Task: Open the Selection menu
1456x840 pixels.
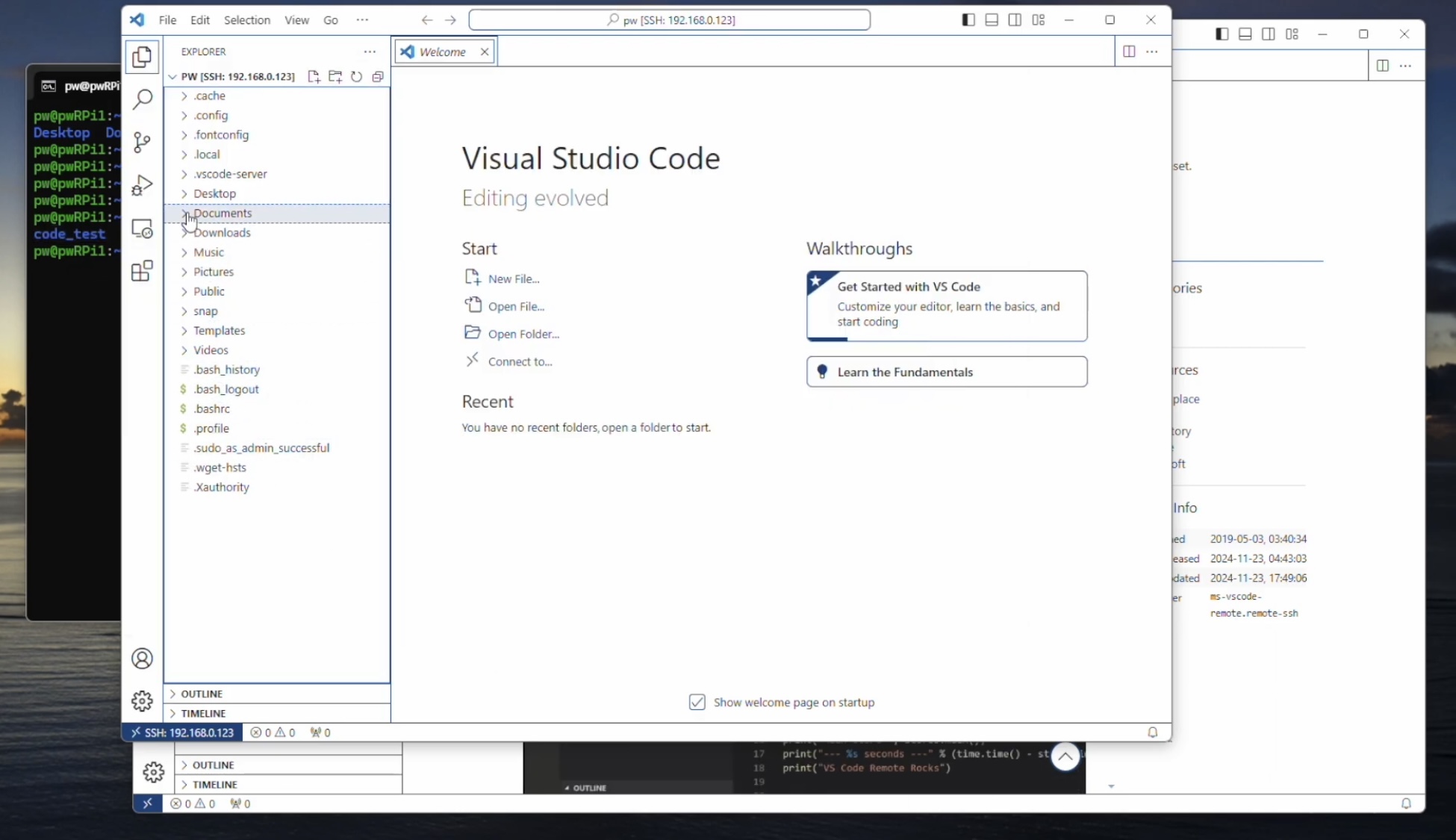Action: pyautogui.click(x=246, y=20)
